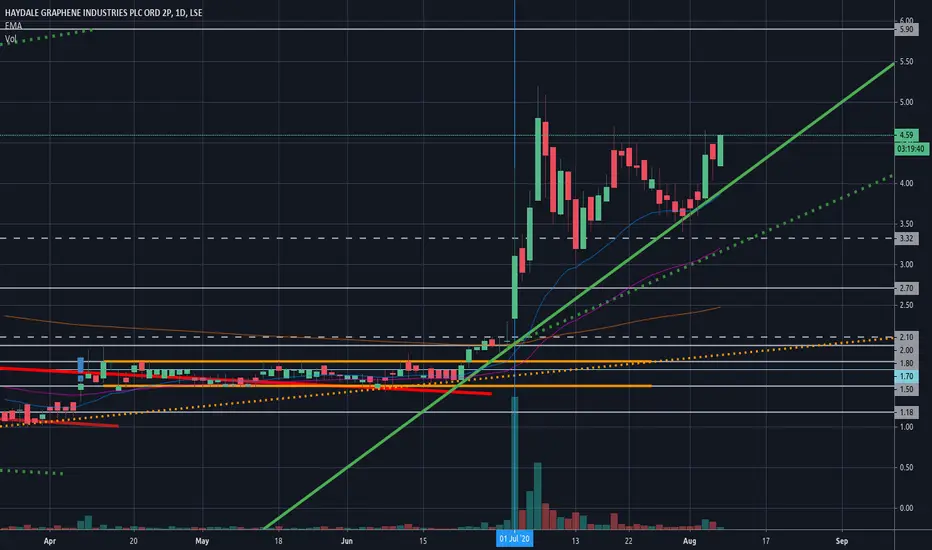Select the EMA indicator label
This screenshot has height=550, width=932.
(x=13, y=26)
